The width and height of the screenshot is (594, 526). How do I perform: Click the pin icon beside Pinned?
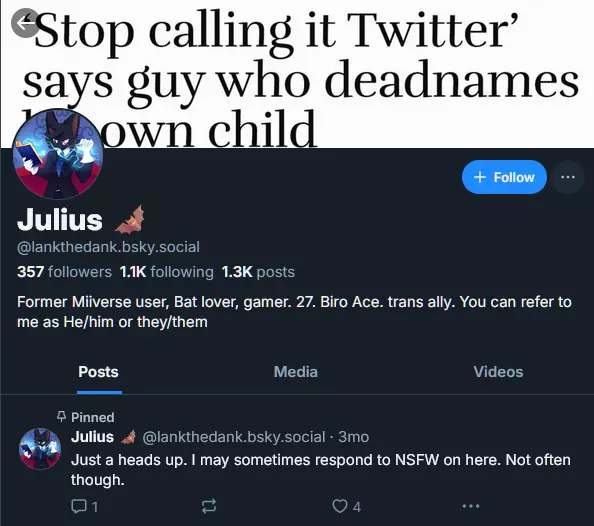click(61, 417)
